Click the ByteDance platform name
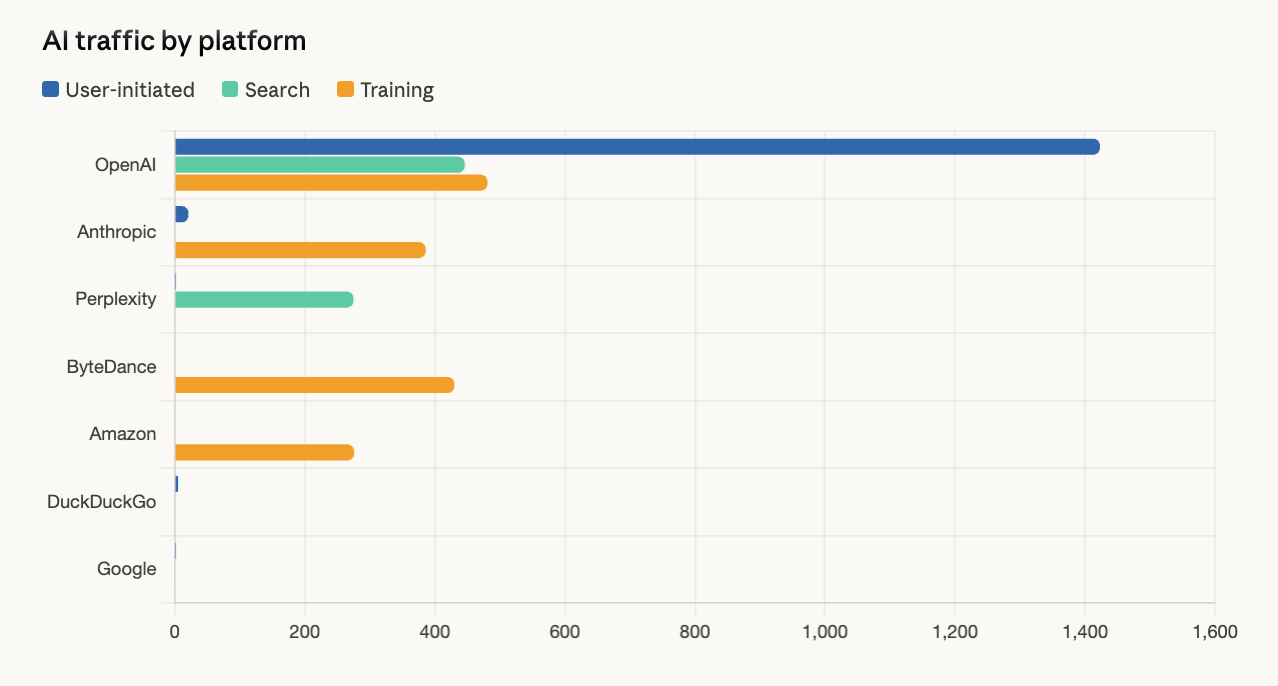The height and width of the screenshot is (686, 1278). coord(110,366)
